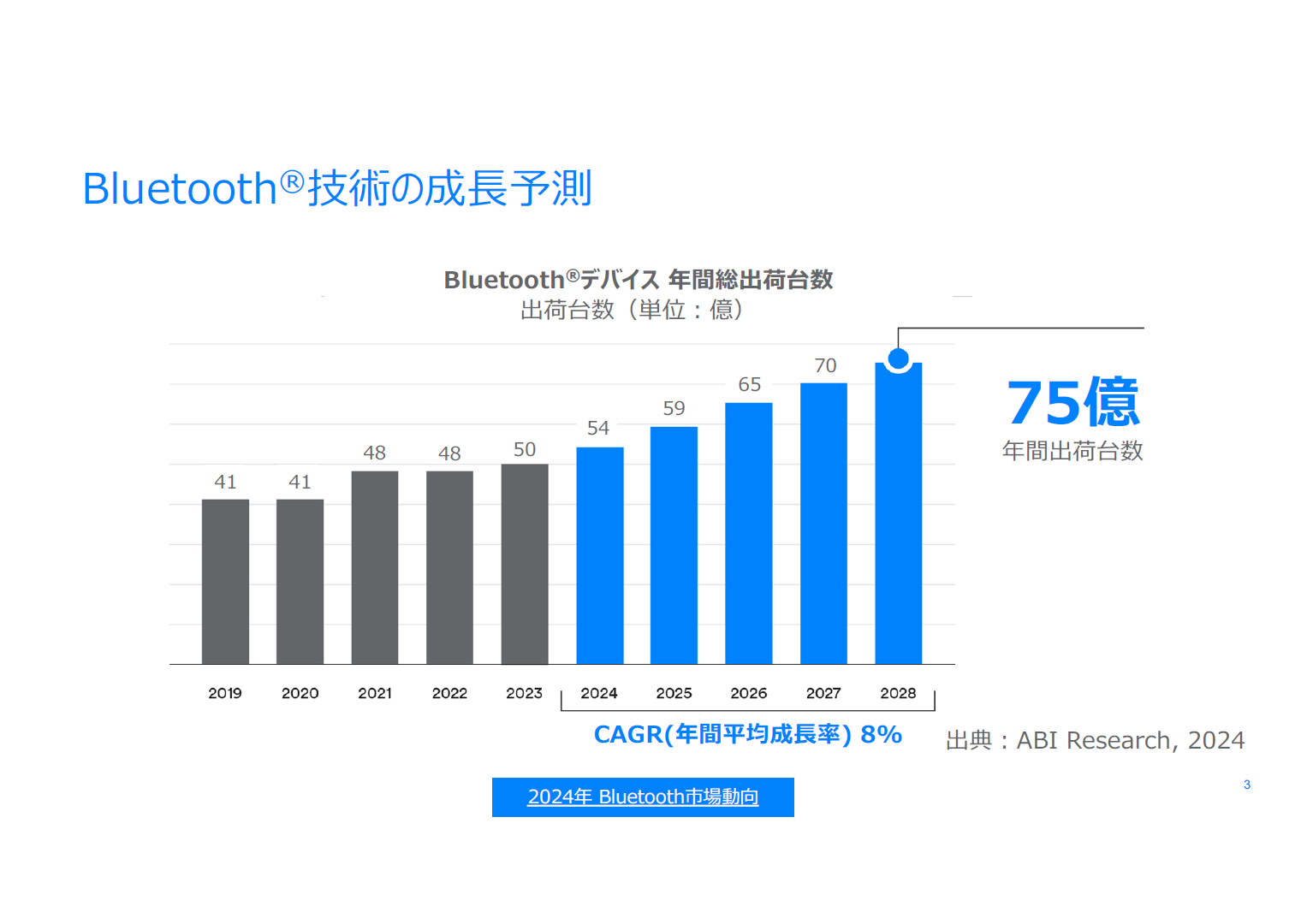
Task: Click the data label 70
Action: click(825, 365)
